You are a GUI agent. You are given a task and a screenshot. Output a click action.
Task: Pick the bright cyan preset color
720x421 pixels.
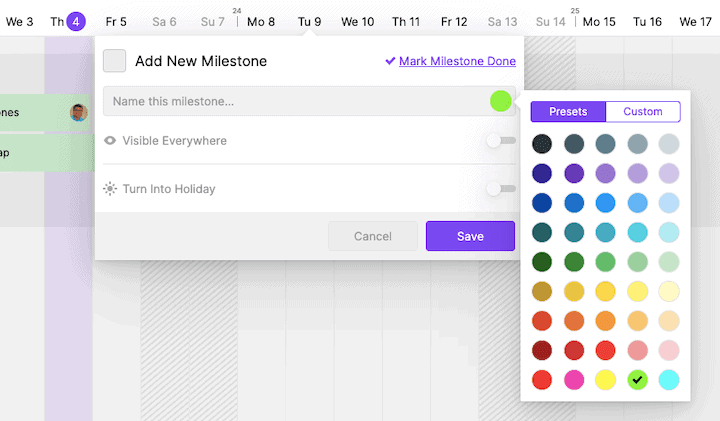[x=669, y=380]
